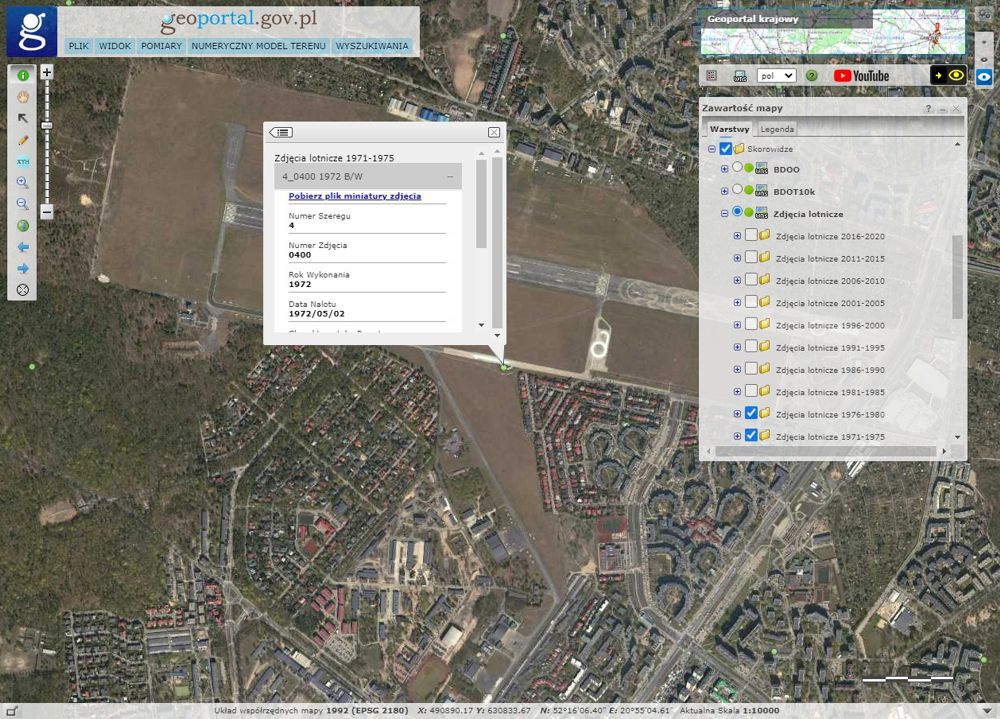
Task: Pick the pencil drawing tool
Action: click(23, 140)
